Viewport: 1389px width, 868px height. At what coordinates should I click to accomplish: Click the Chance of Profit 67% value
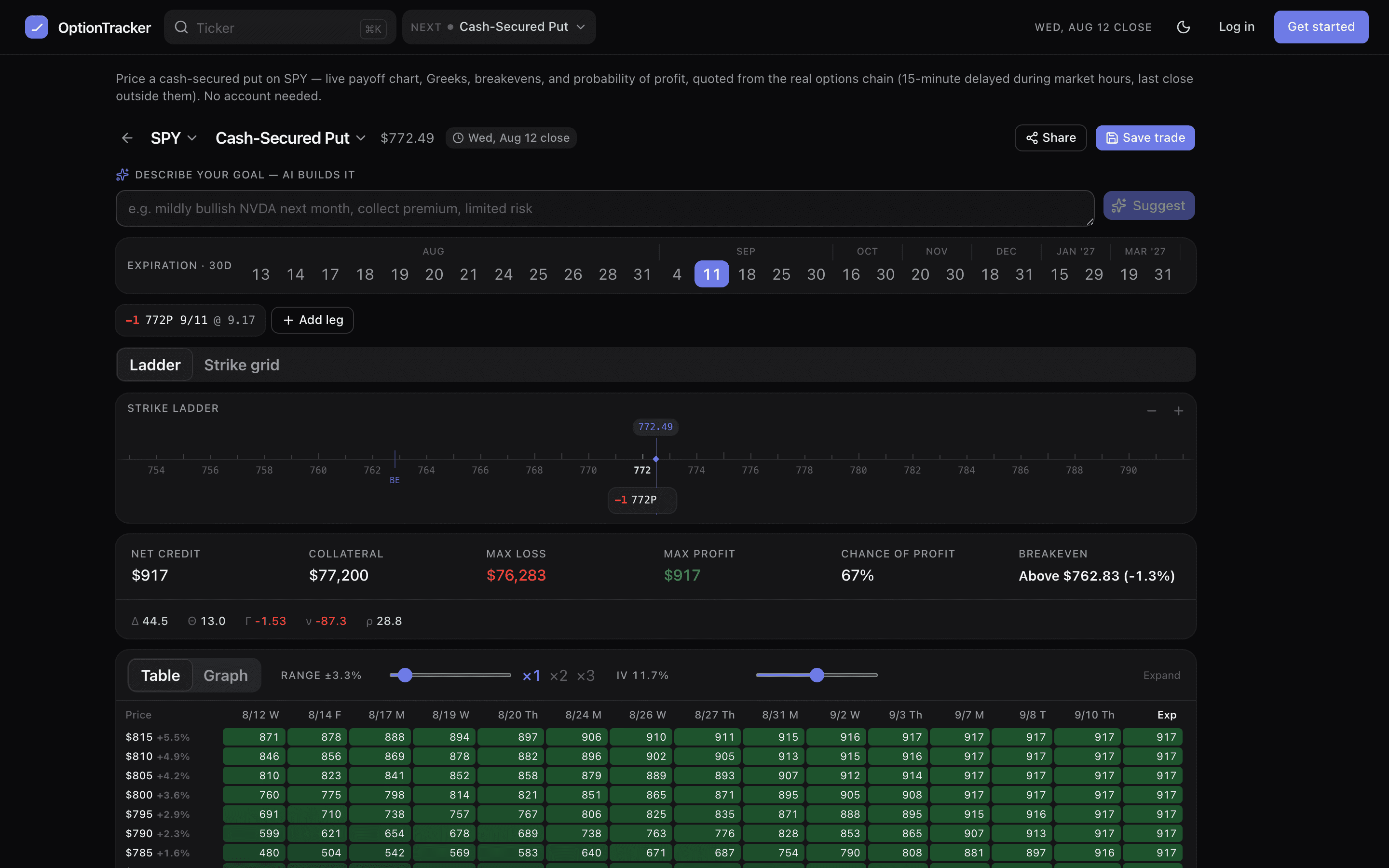coord(858,575)
